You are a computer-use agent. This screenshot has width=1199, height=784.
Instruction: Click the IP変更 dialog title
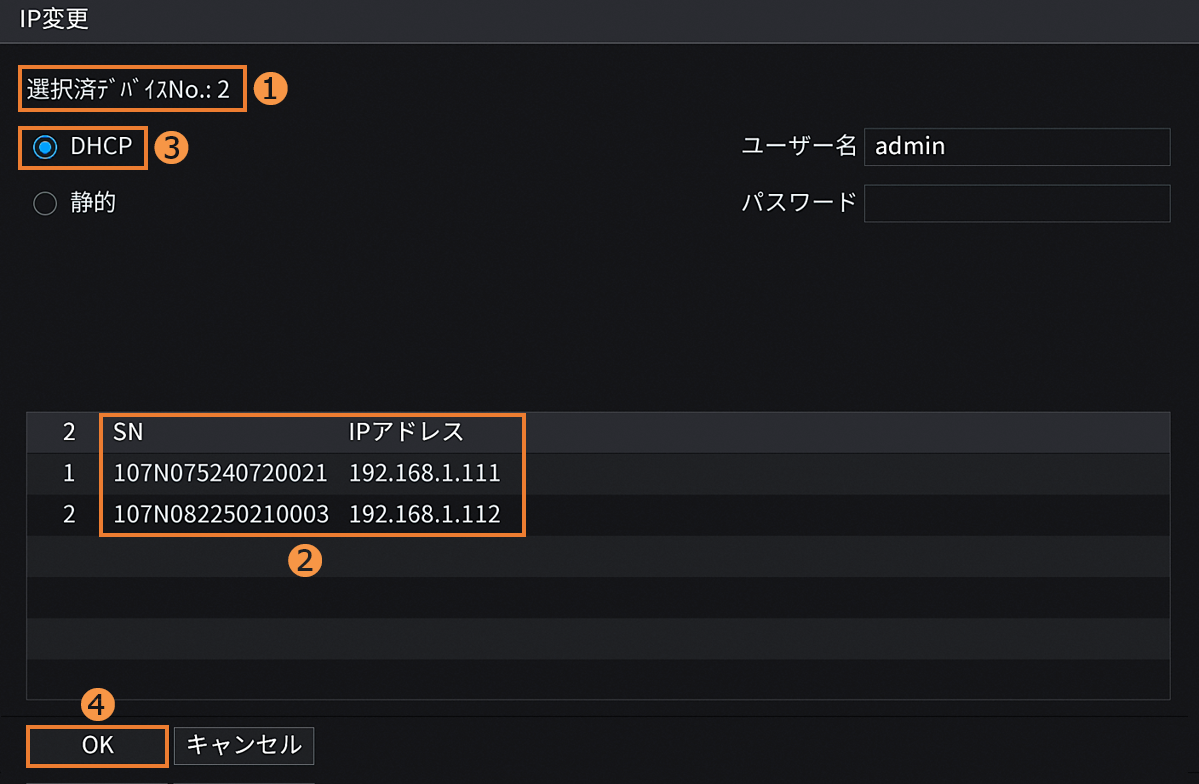pos(54,19)
